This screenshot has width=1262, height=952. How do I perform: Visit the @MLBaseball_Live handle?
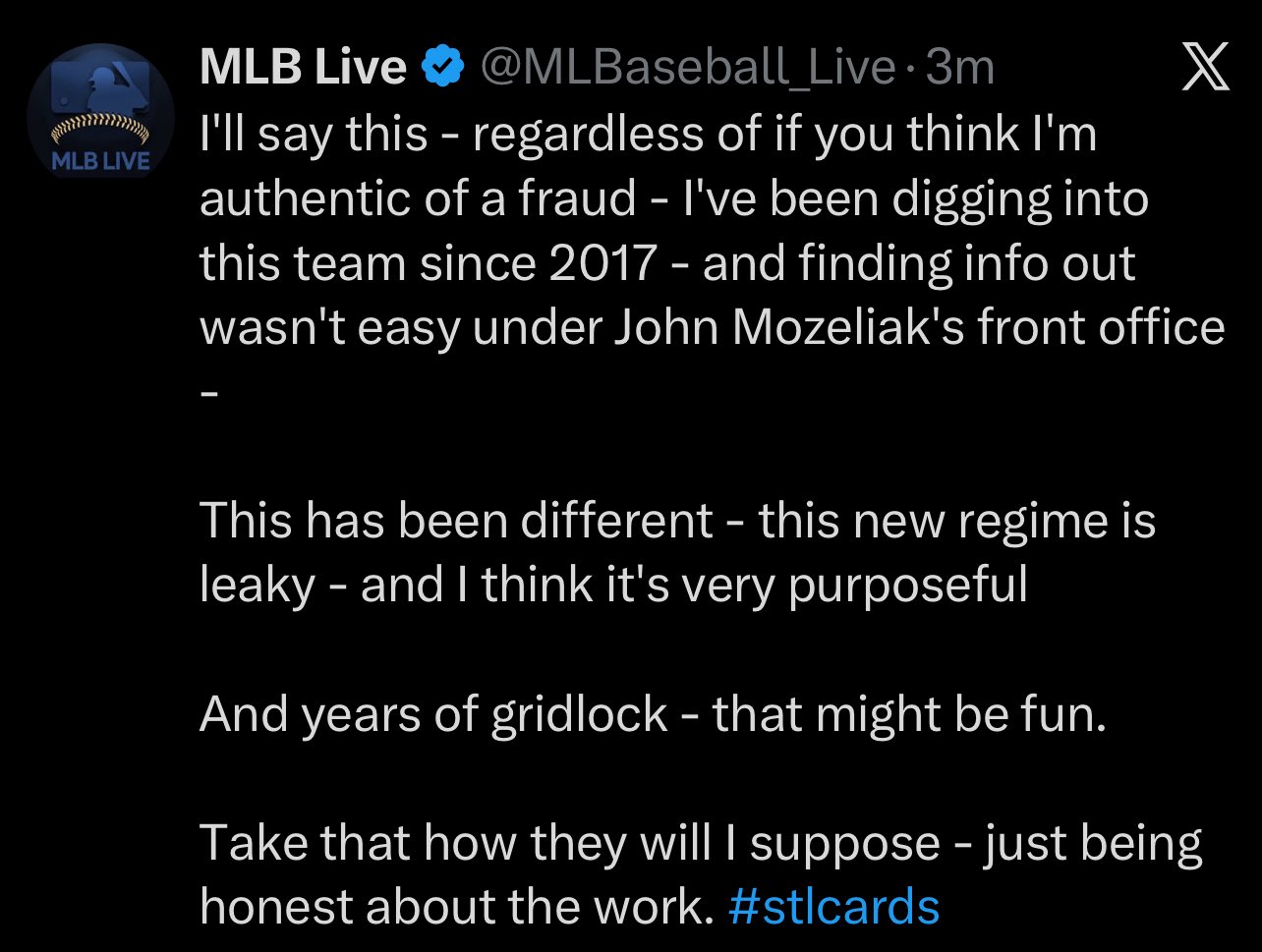tap(685, 68)
